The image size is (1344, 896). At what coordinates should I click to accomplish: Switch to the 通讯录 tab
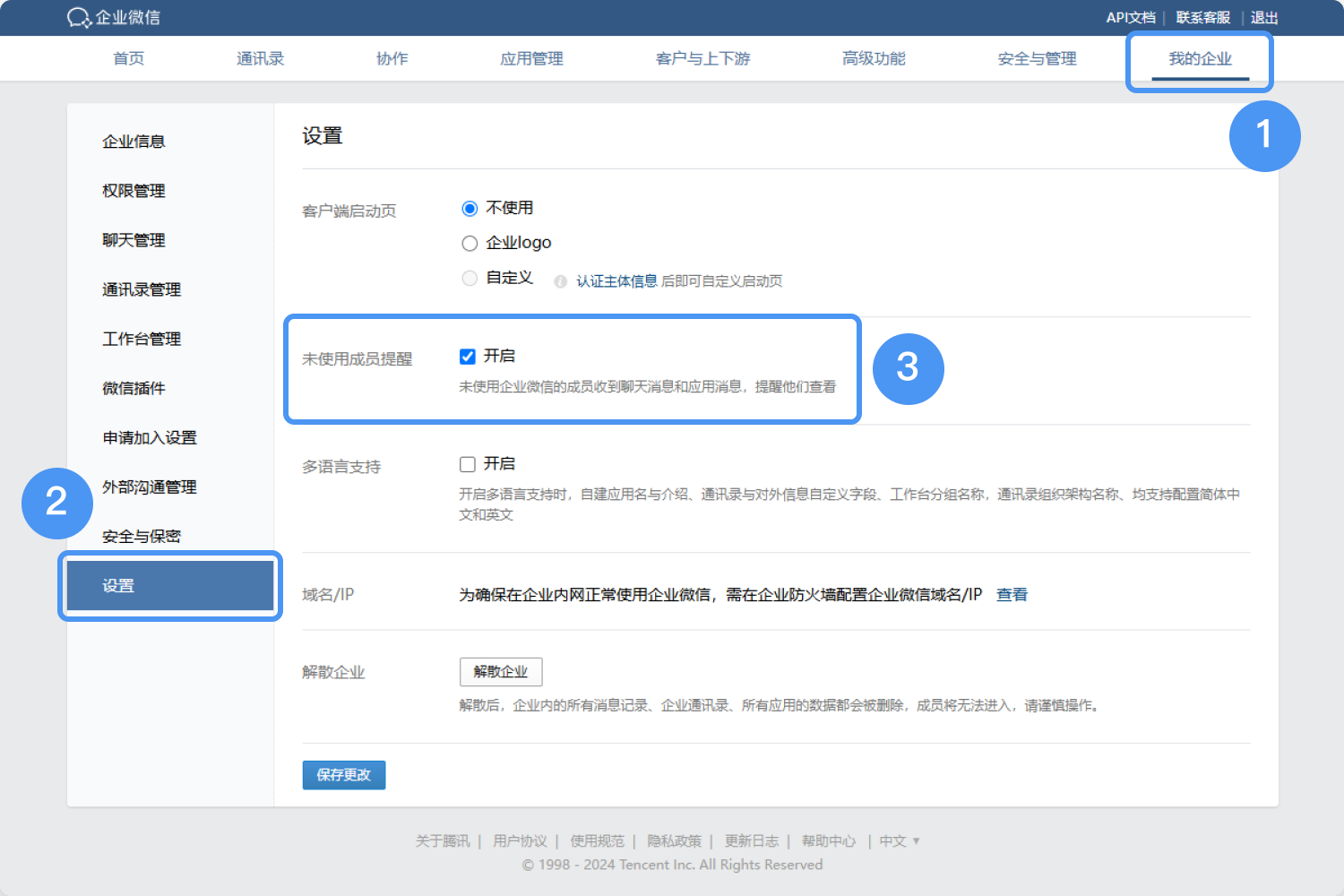[260, 58]
